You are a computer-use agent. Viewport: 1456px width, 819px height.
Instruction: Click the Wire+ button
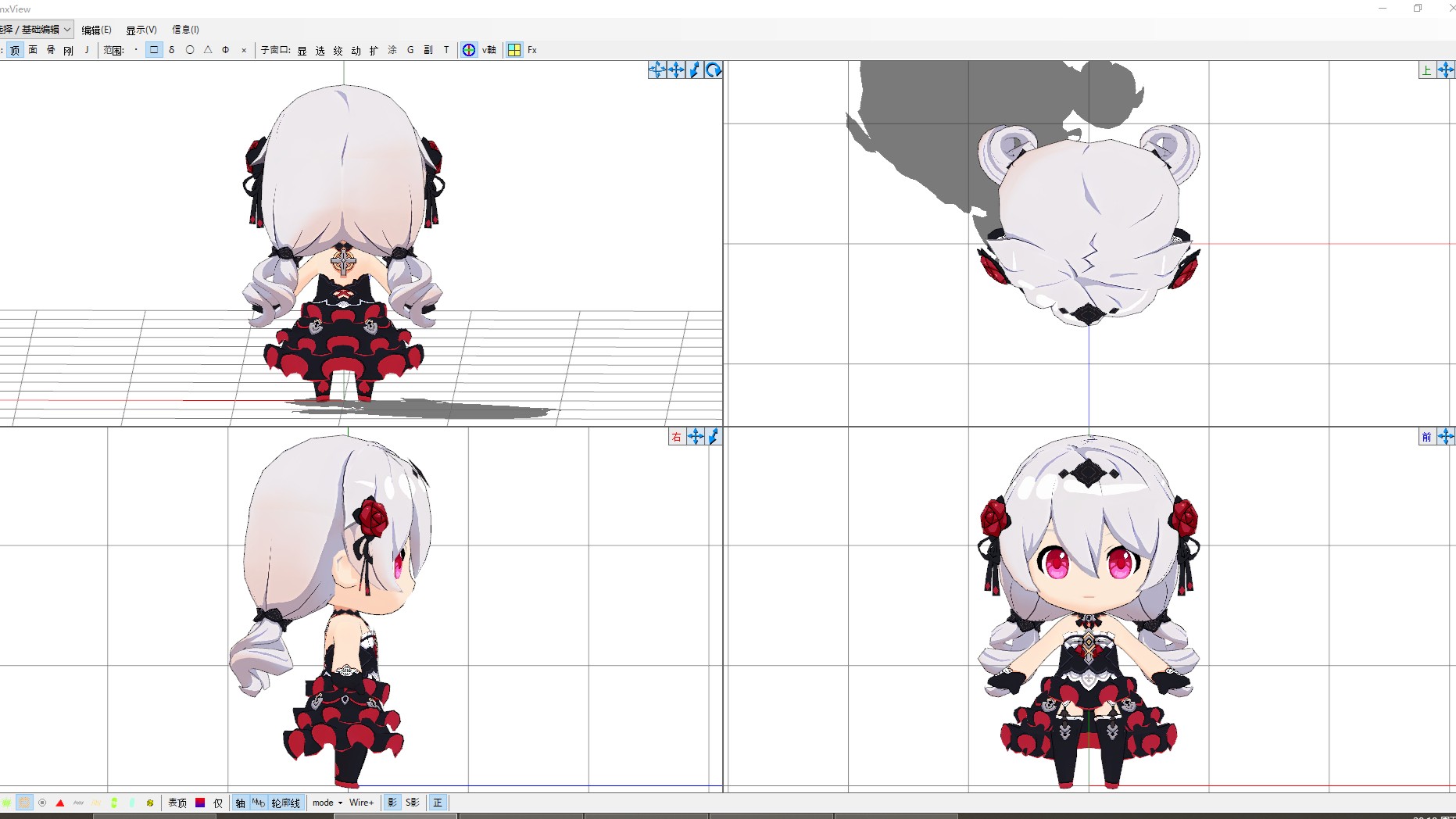[361, 803]
